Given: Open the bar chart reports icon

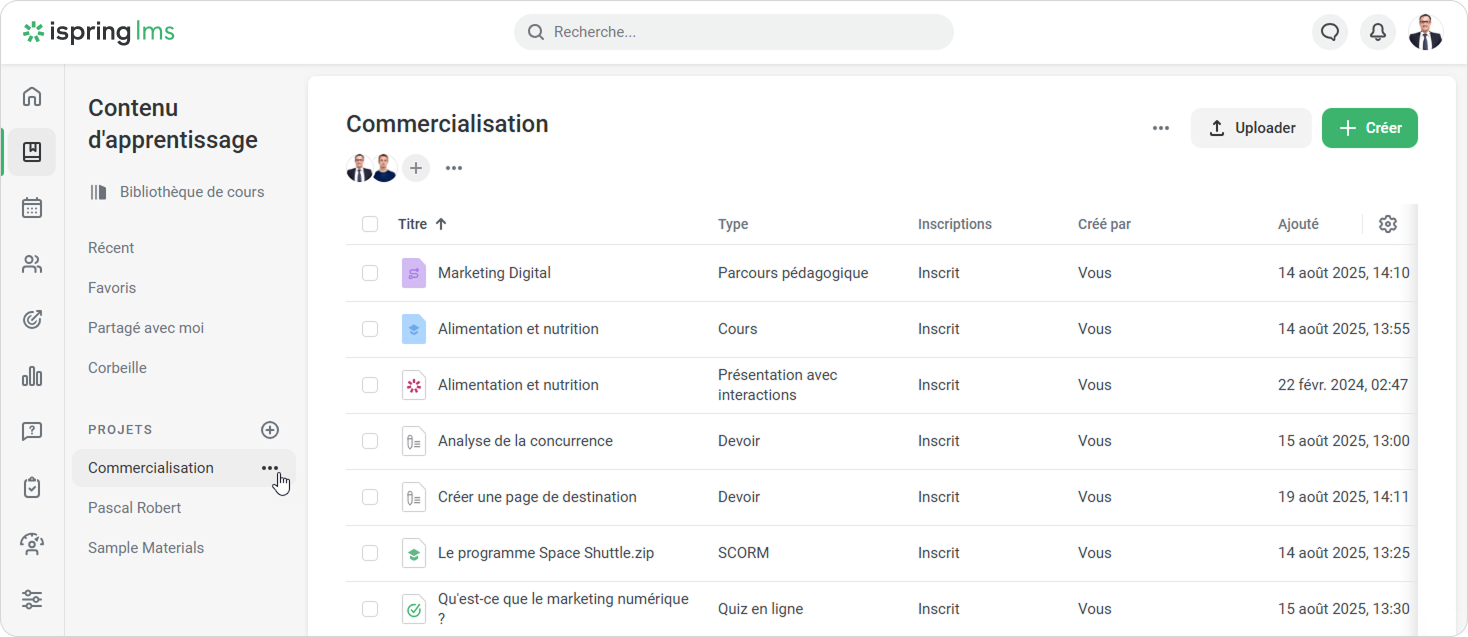Looking at the screenshot, I should tap(32, 376).
